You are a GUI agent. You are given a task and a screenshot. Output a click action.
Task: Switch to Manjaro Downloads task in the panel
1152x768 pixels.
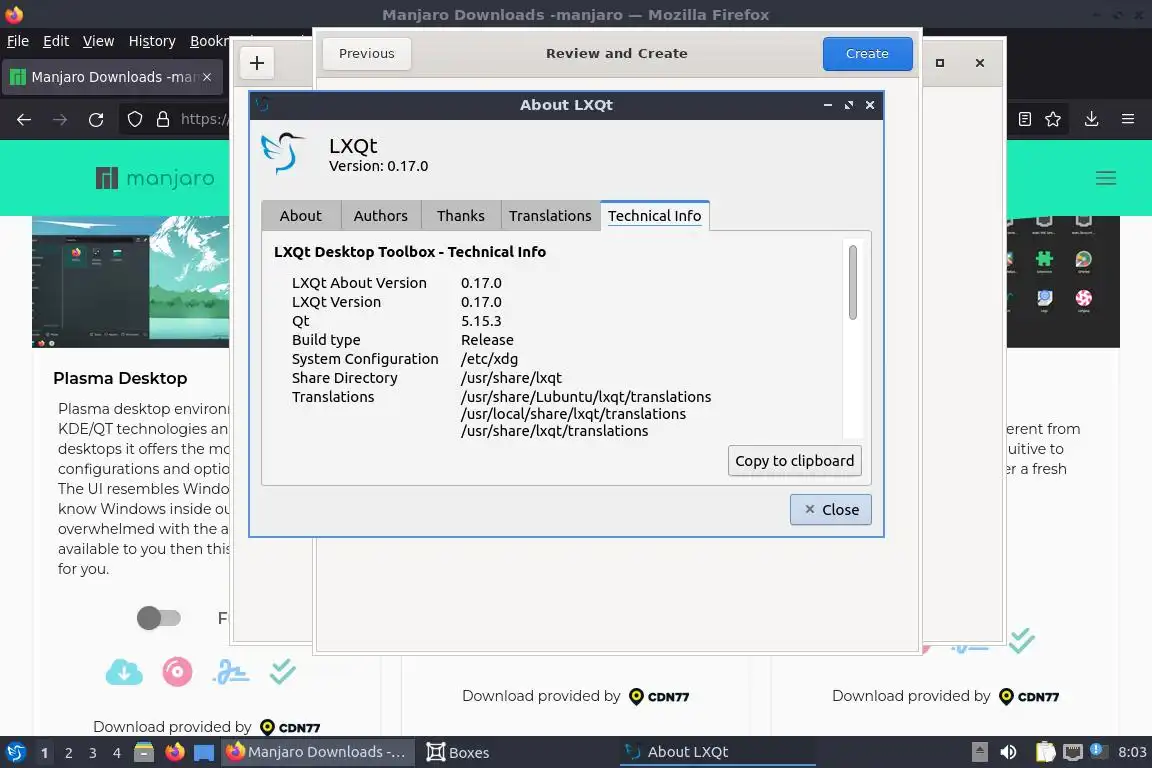point(317,752)
